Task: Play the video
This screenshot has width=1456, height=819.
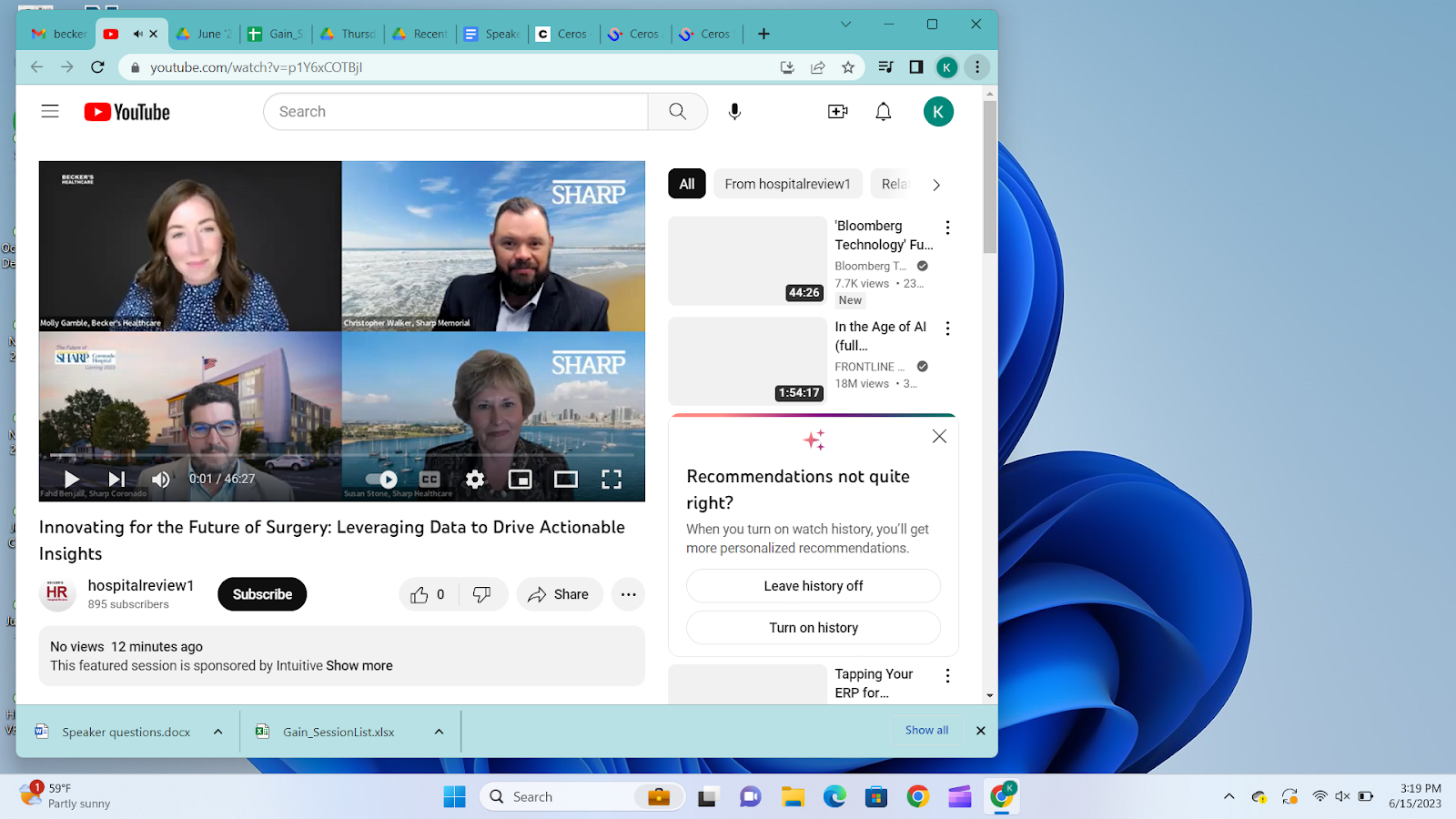Action: [x=72, y=479]
